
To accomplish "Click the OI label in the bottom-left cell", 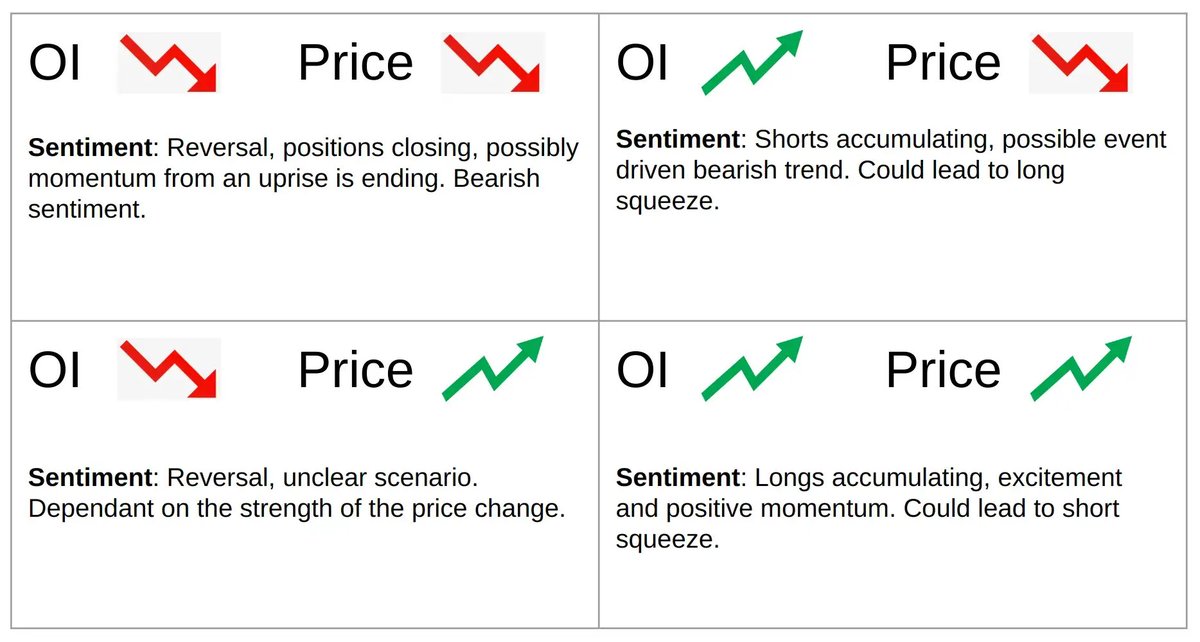I will [x=55, y=370].
